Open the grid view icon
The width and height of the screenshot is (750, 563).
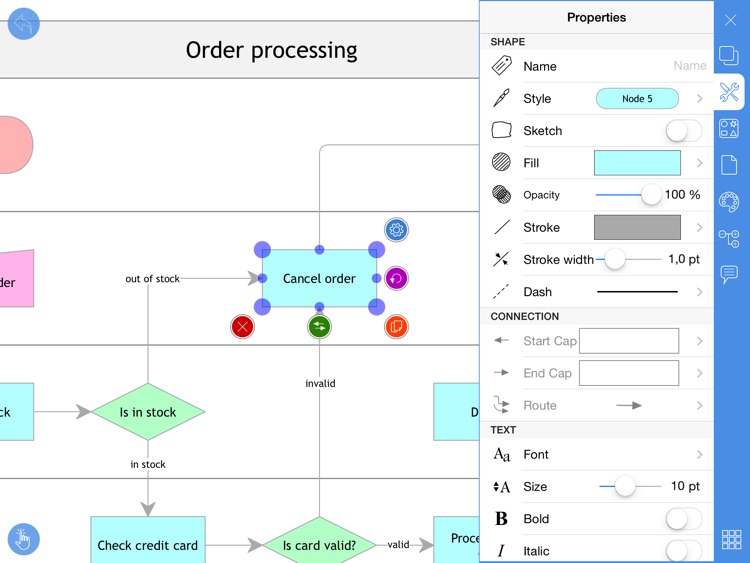click(x=731, y=540)
